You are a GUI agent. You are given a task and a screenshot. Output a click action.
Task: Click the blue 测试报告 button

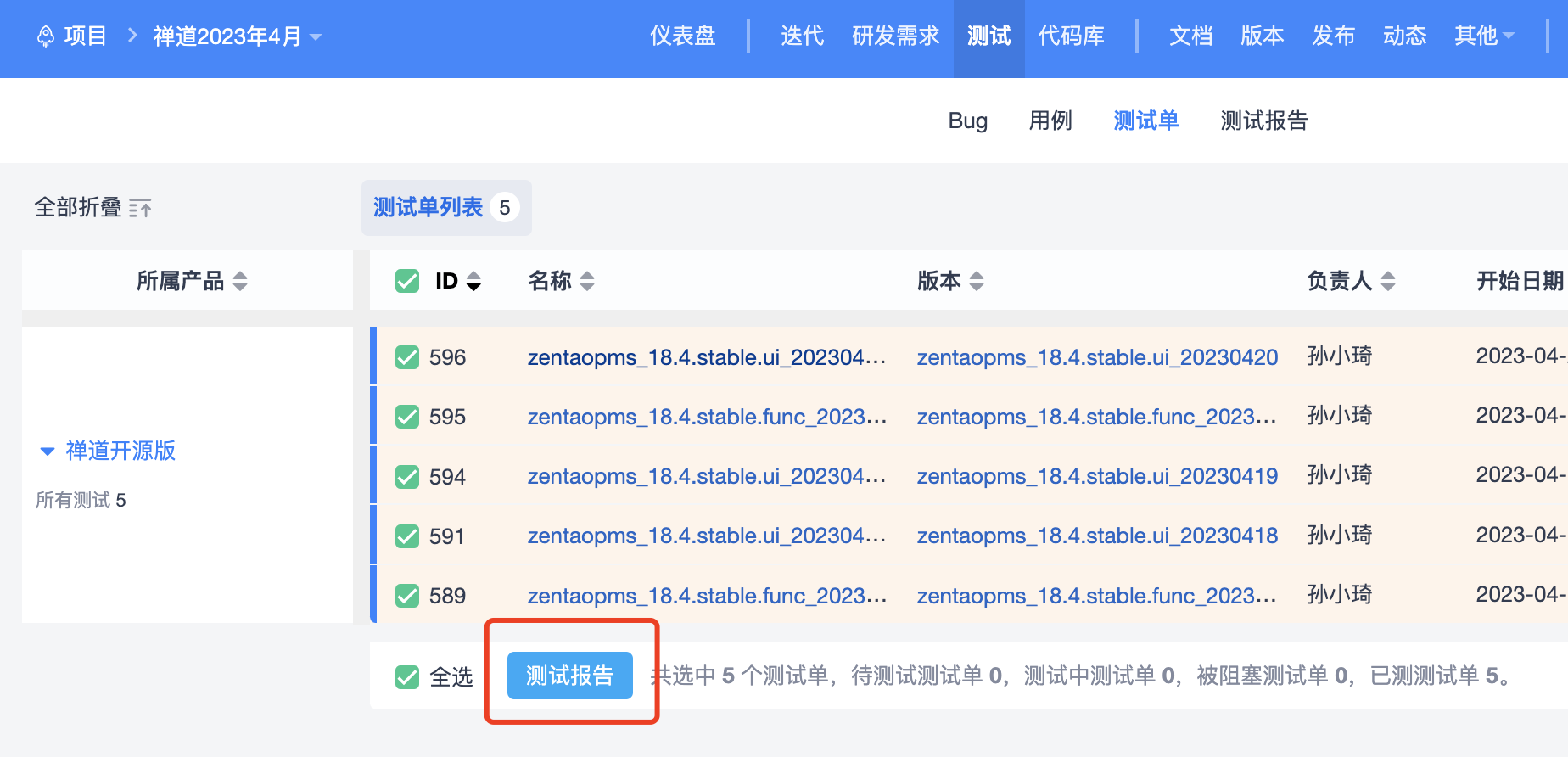coord(569,676)
